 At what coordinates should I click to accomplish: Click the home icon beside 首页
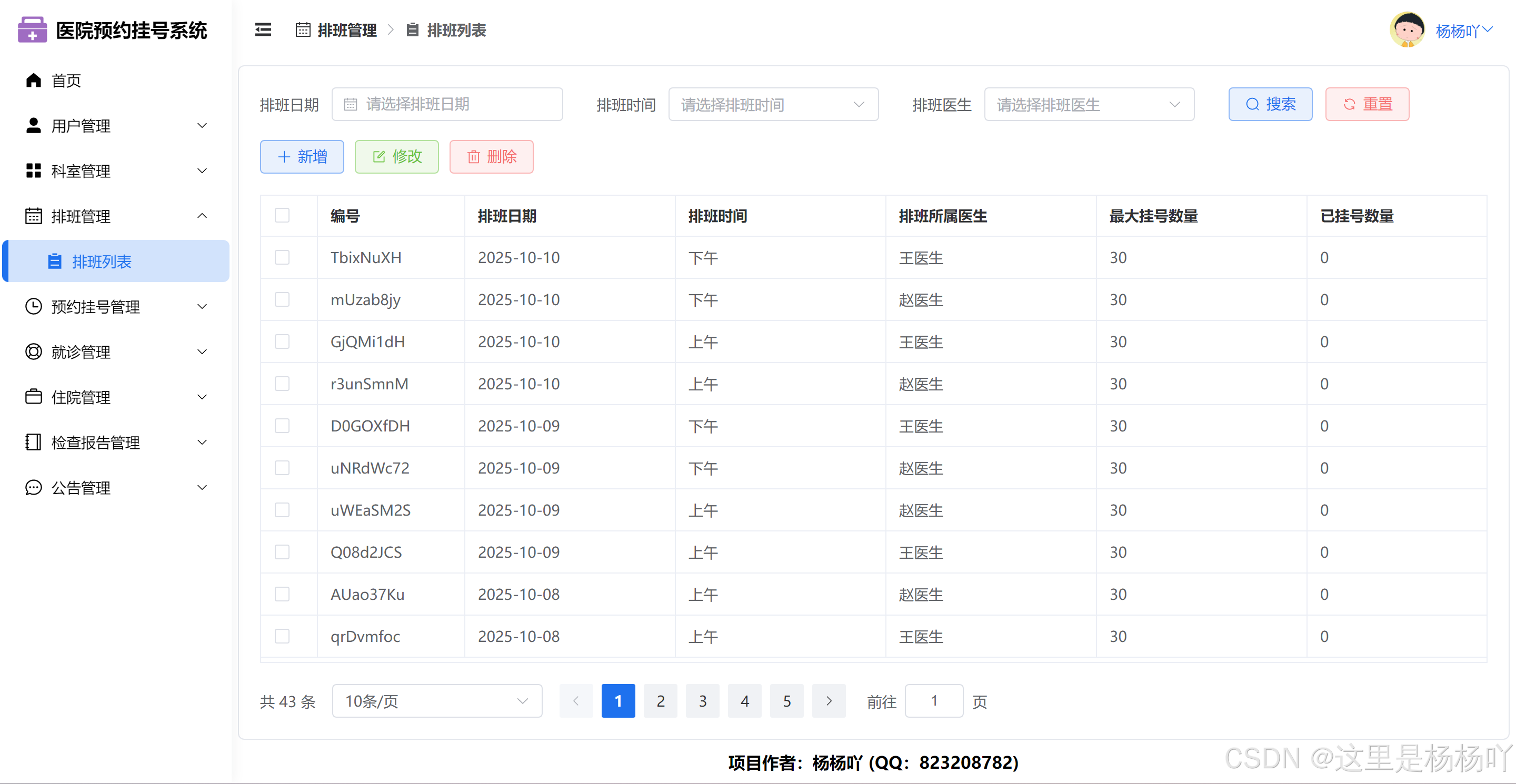34,80
